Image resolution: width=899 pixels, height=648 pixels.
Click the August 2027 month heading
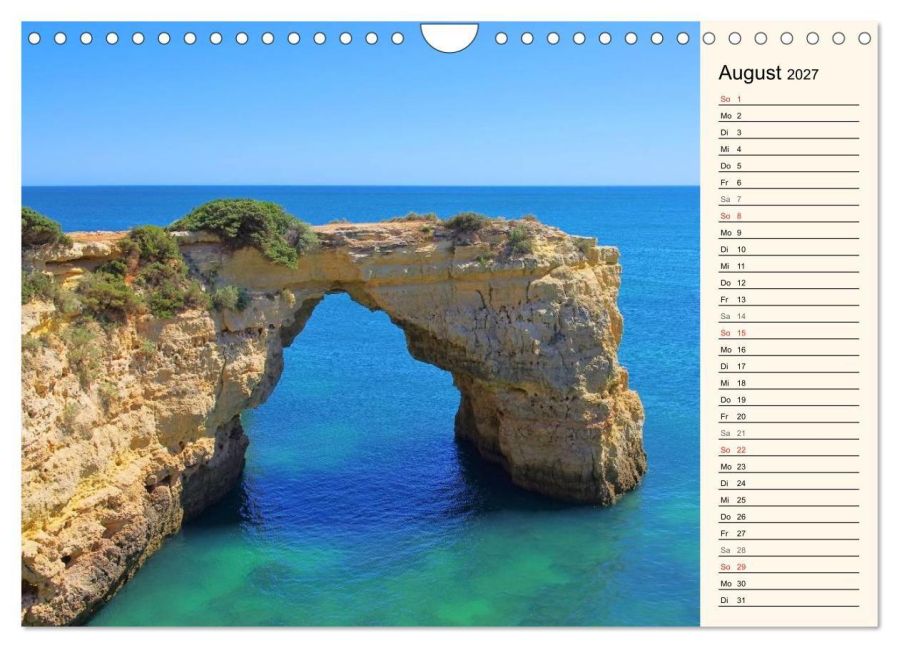(768, 73)
